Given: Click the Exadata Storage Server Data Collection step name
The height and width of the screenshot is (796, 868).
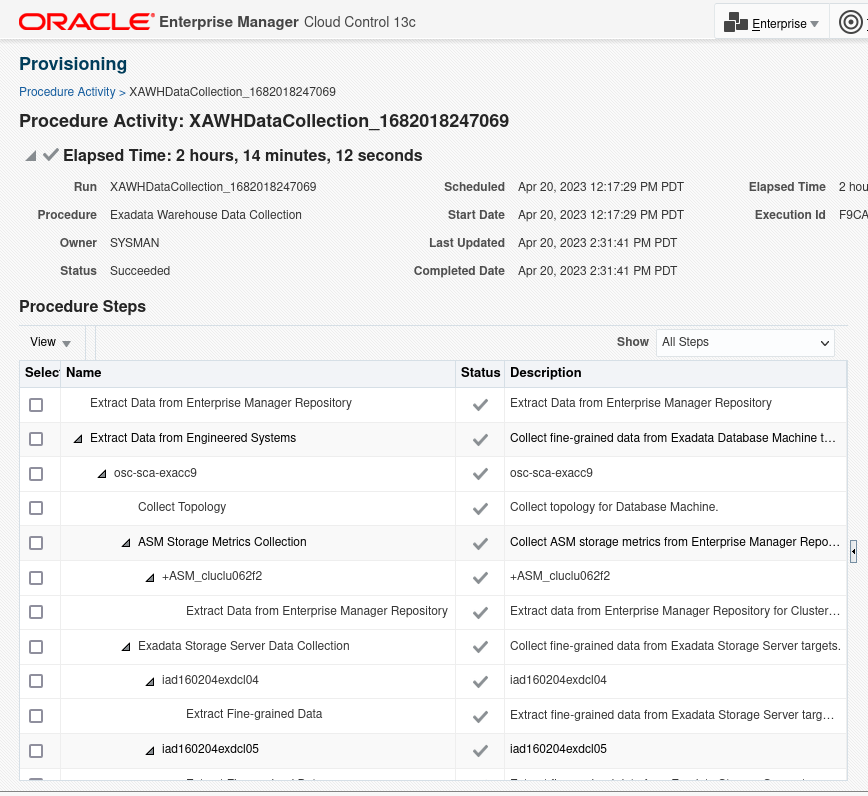Looking at the screenshot, I should [x=244, y=646].
